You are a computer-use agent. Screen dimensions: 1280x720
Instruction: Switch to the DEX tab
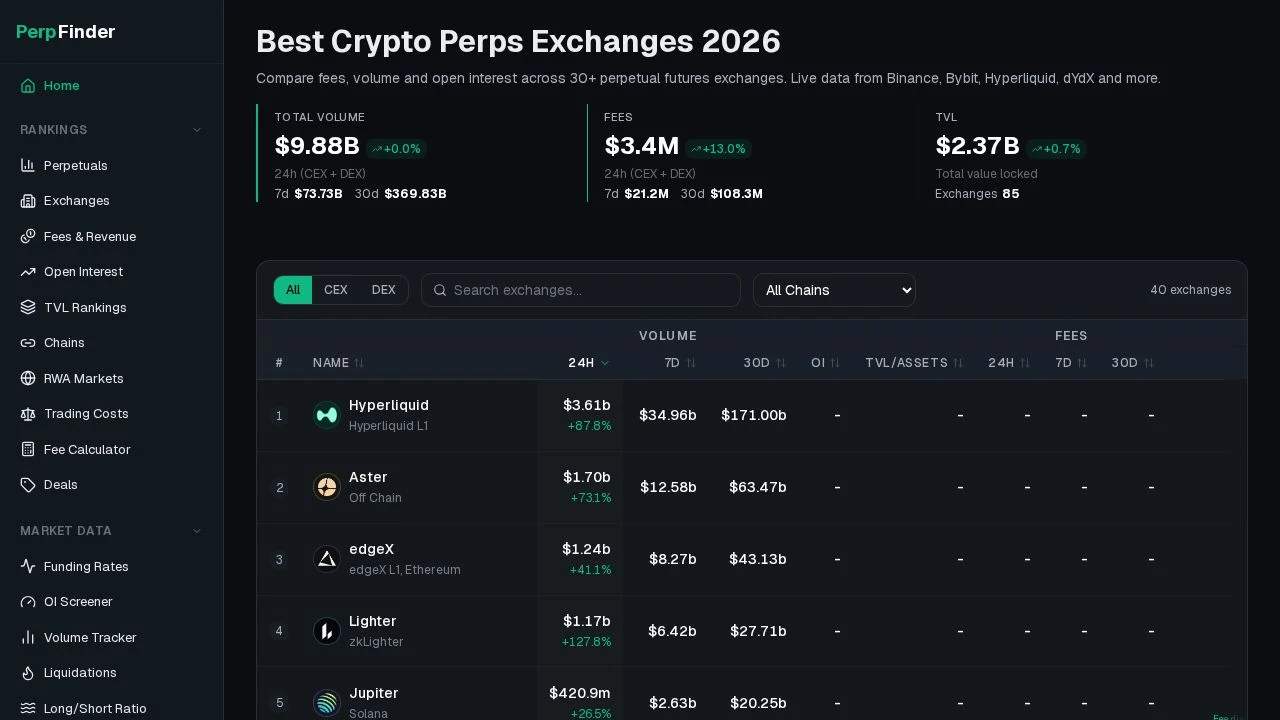click(x=383, y=290)
